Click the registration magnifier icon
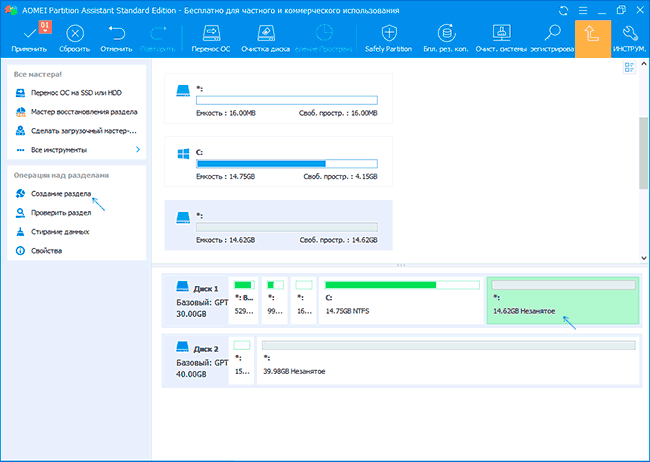This screenshot has height=462, width=650. click(553, 33)
